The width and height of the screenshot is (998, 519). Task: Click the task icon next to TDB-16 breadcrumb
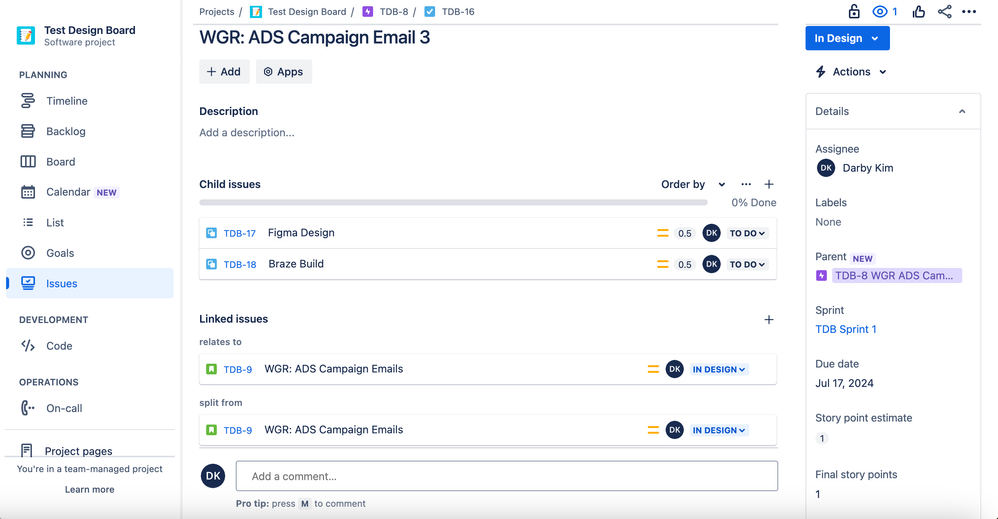(x=430, y=11)
